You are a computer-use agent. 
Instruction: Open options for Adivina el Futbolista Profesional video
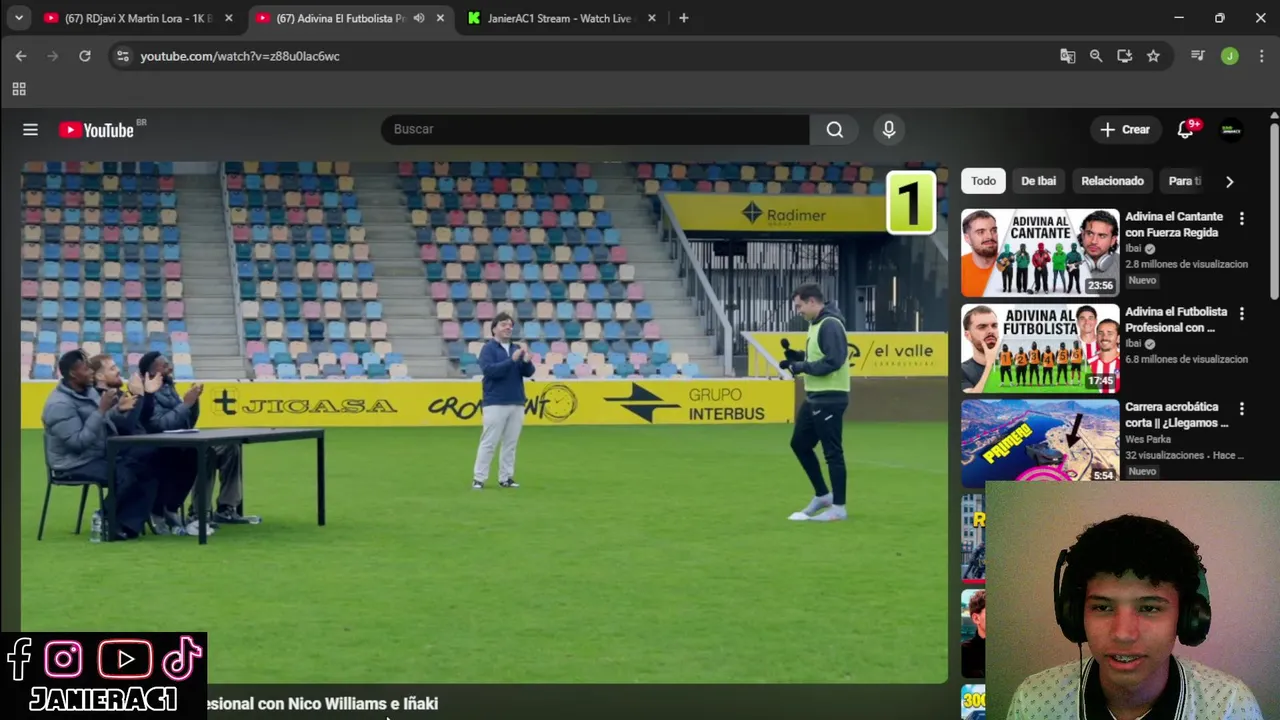1241,313
